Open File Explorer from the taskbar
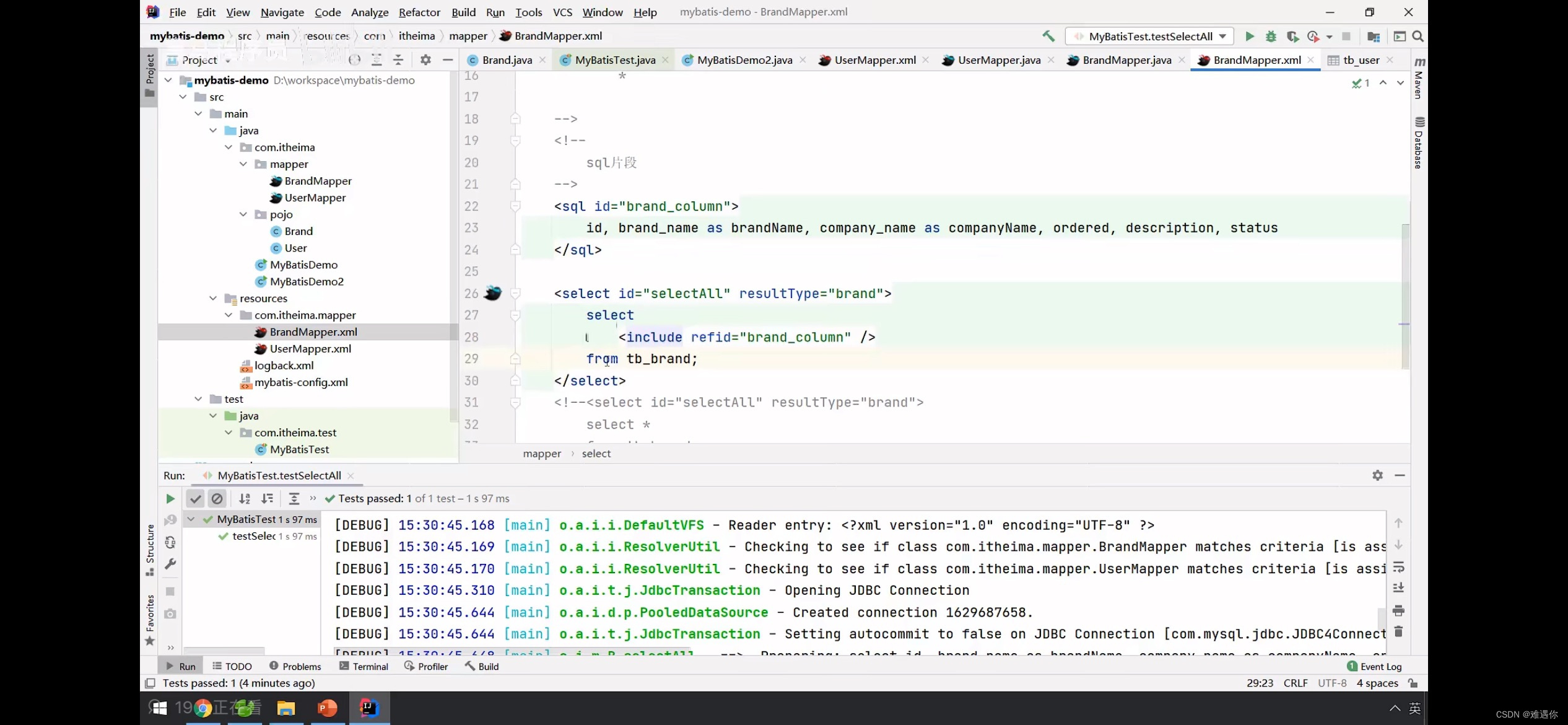 click(x=285, y=708)
